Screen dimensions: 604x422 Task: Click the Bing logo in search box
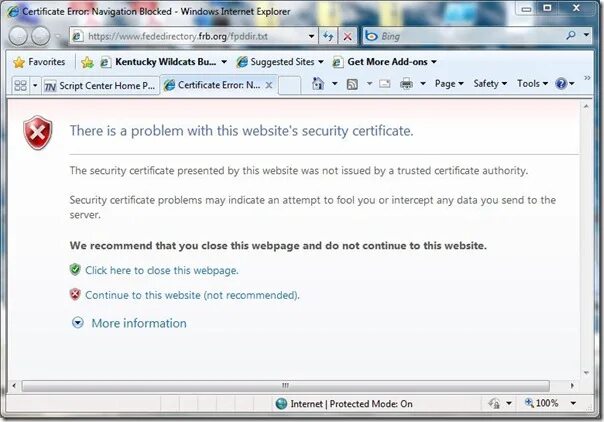371,36
